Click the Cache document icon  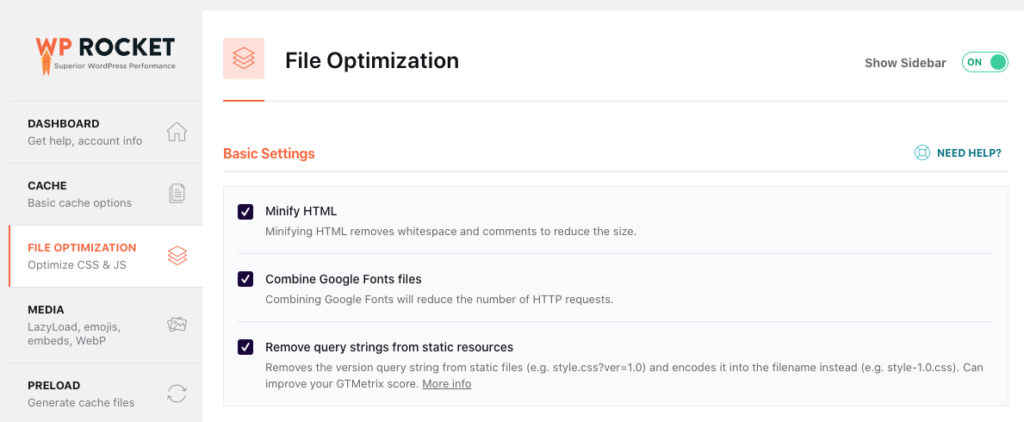(177, 194)
